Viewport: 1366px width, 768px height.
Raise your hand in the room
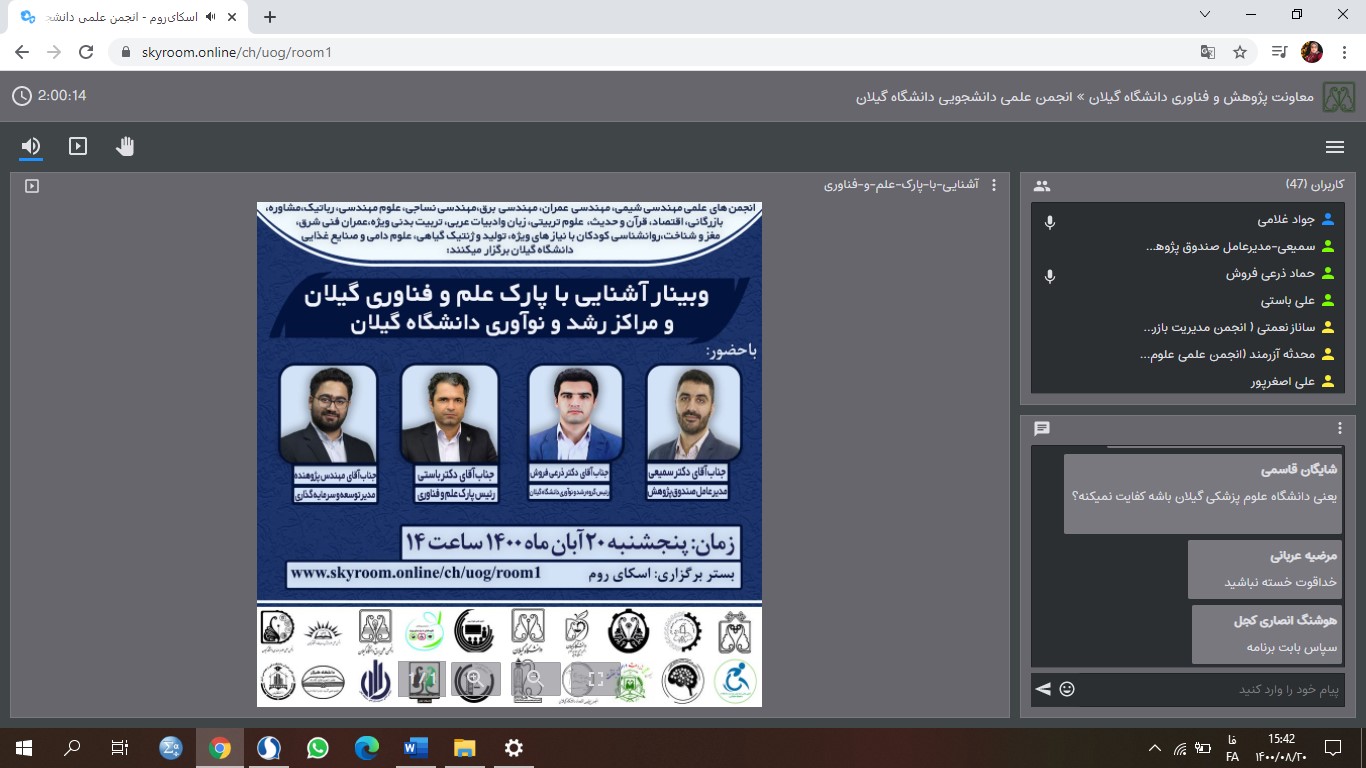(125, 147)
